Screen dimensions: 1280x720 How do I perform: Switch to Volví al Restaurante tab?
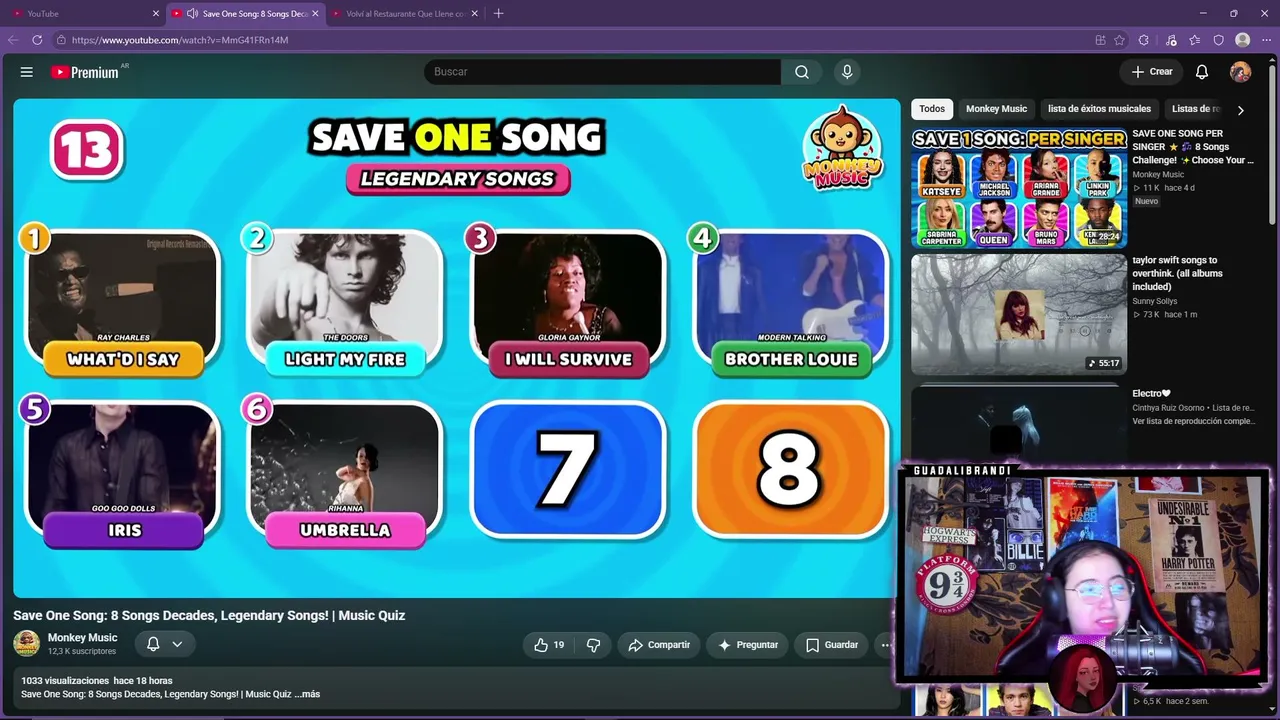point(405,14)
